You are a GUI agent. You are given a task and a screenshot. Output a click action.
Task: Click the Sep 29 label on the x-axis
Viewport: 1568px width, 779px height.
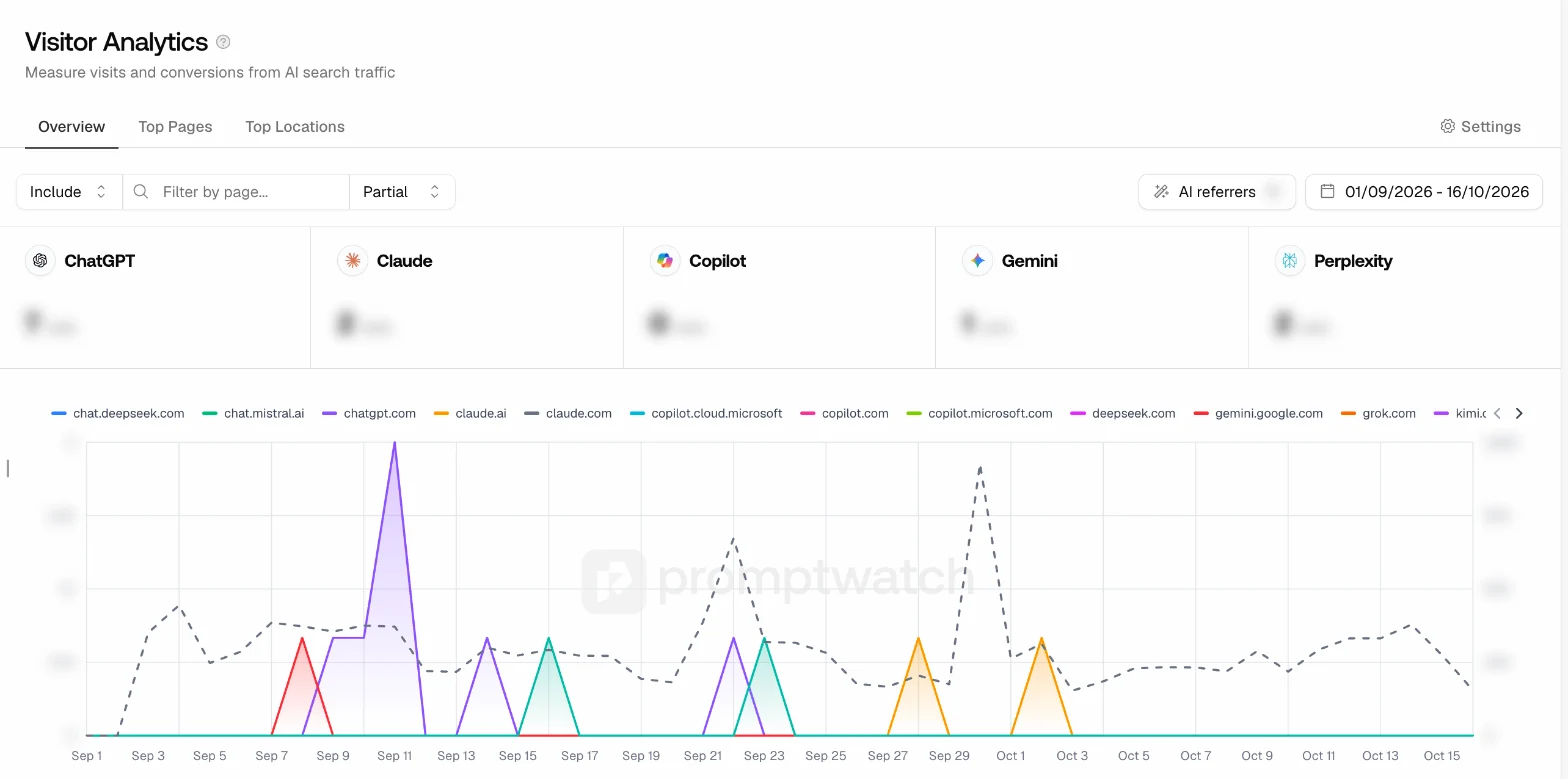pos(949,756)
